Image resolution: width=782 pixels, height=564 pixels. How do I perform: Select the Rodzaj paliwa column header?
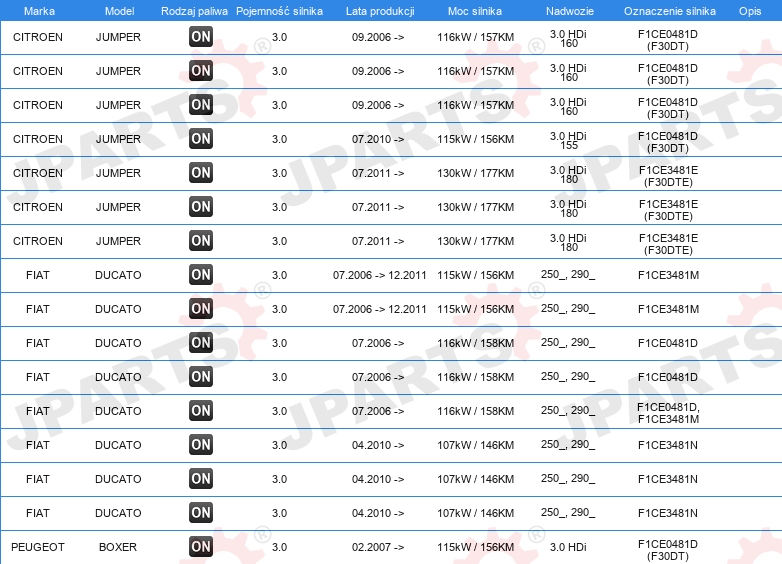195,11
